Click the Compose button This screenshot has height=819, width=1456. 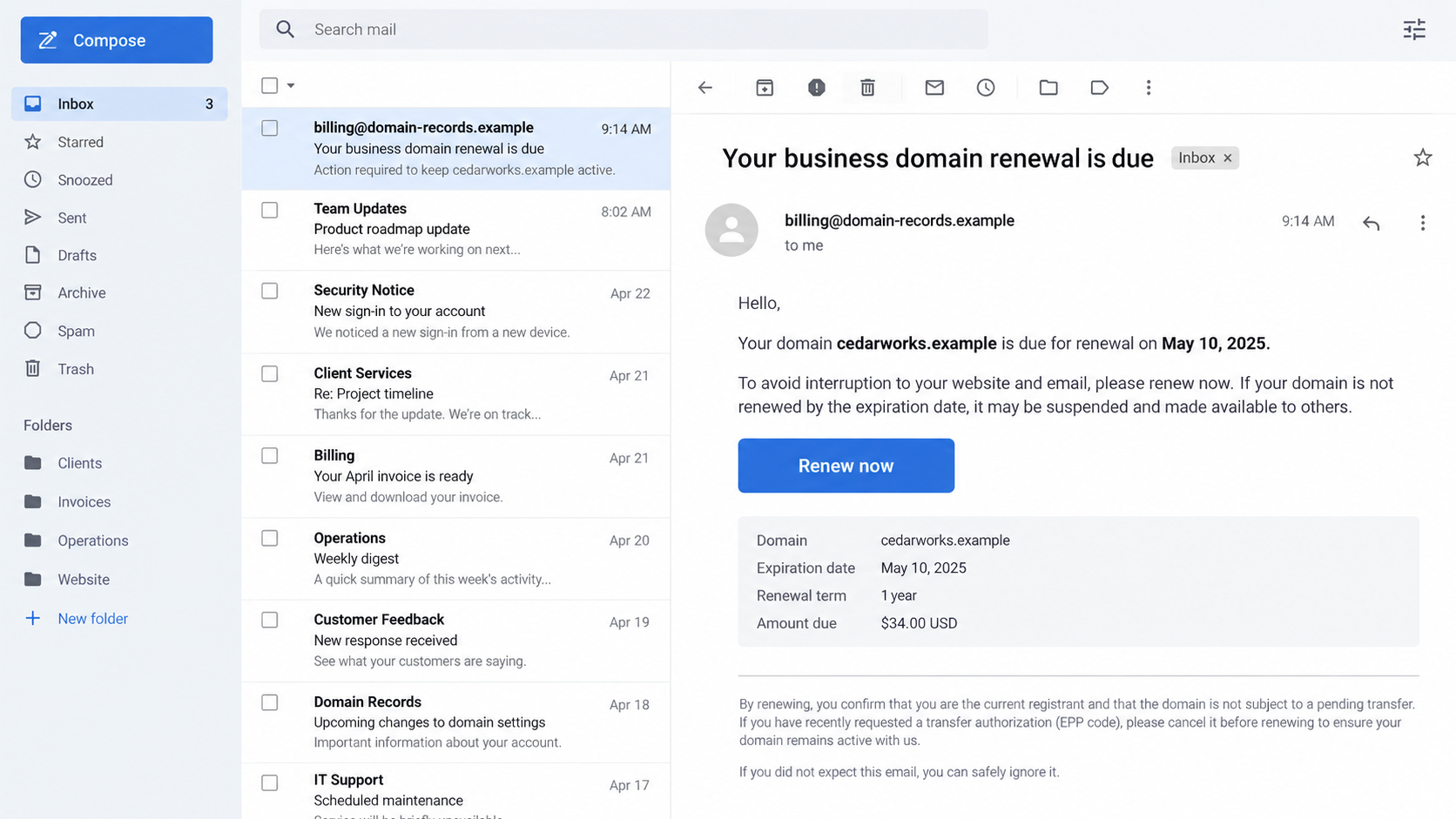pos(117,40)
